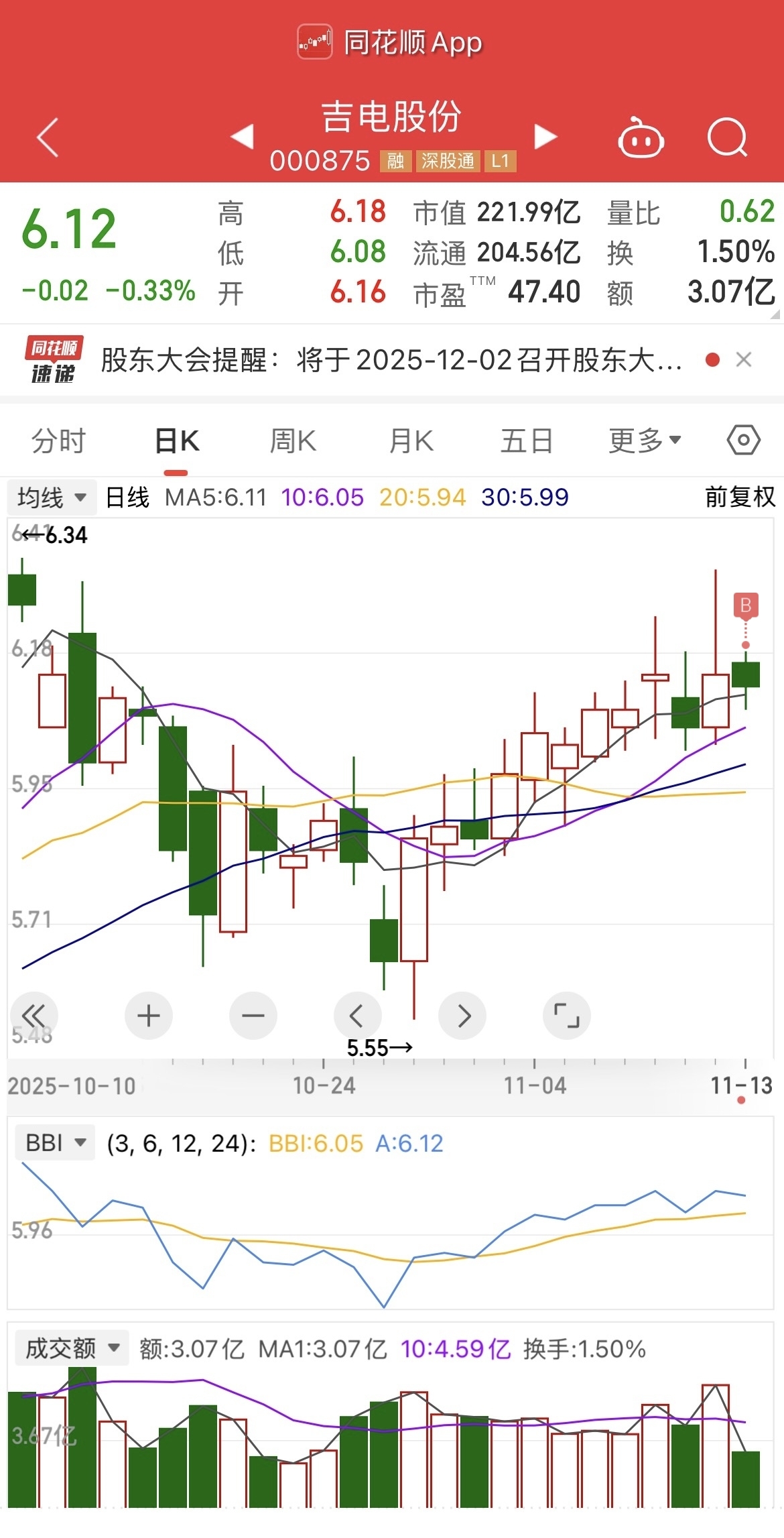784x1538 pixels.
Task: Jump to earliest data double-arrow
Action: 34,1016
